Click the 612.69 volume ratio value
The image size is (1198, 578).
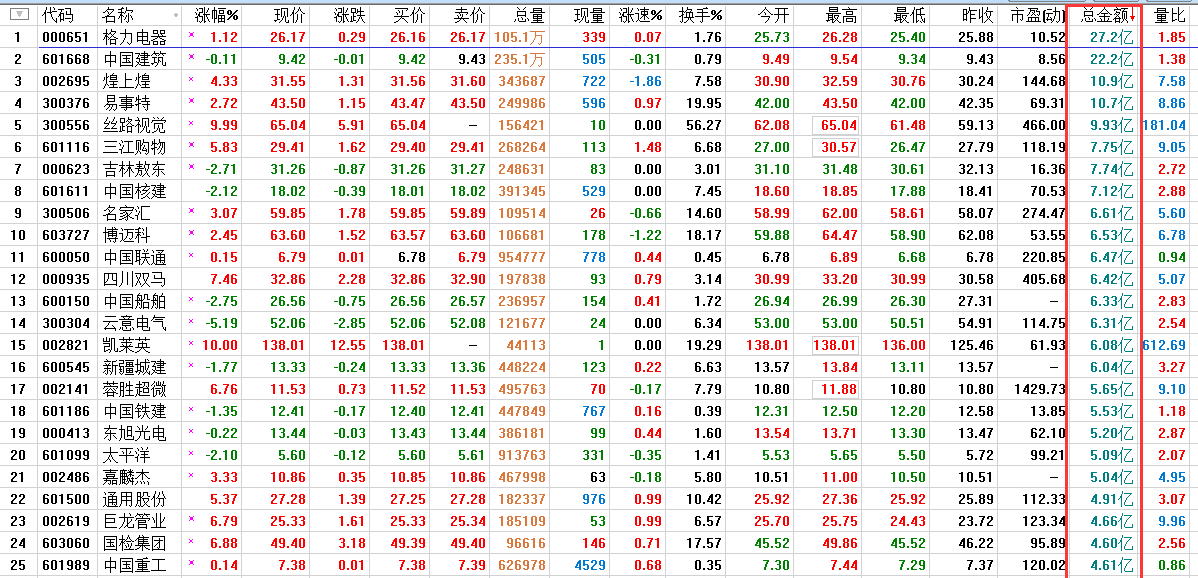pos(1164,346)
